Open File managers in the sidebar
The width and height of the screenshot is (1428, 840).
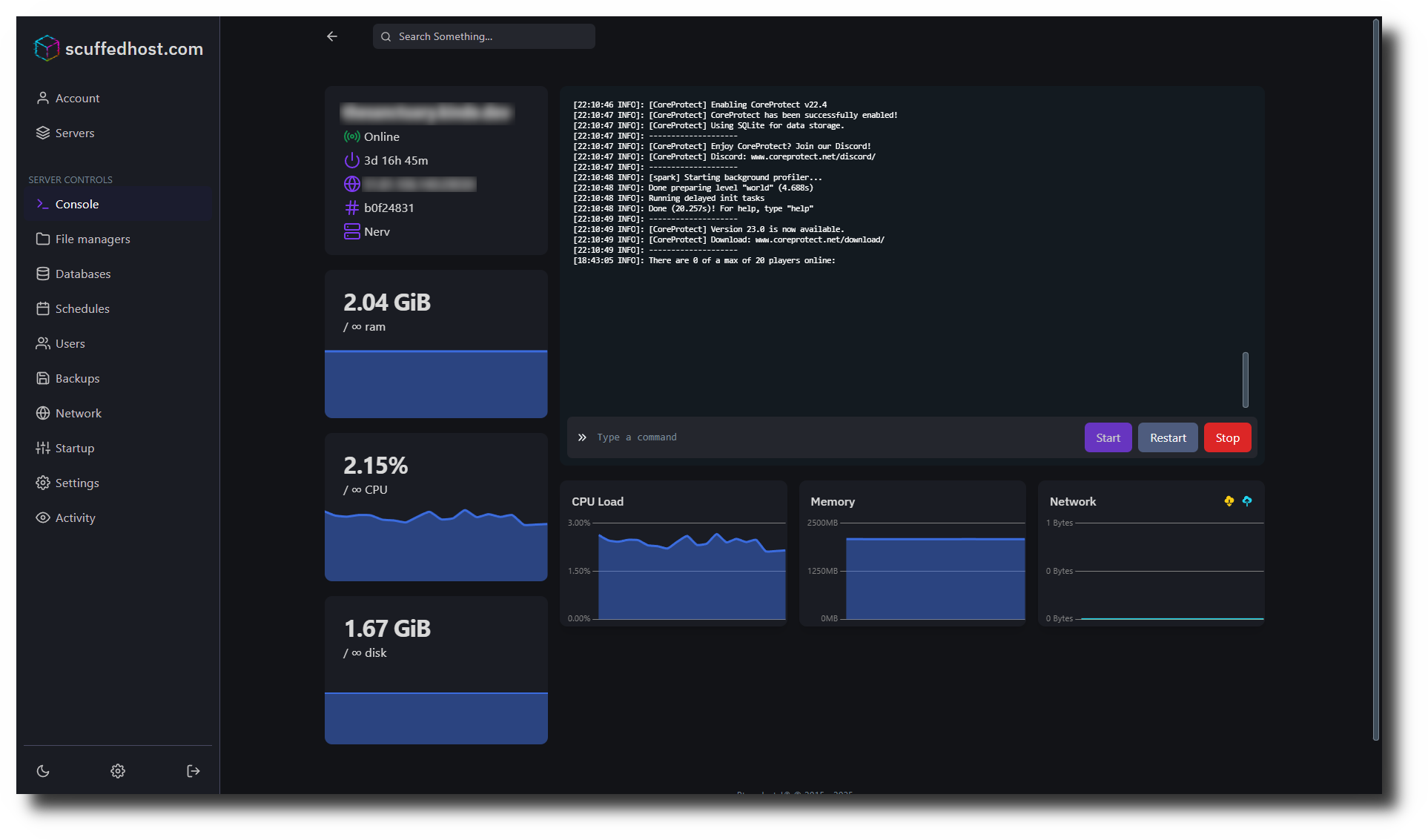92,239
